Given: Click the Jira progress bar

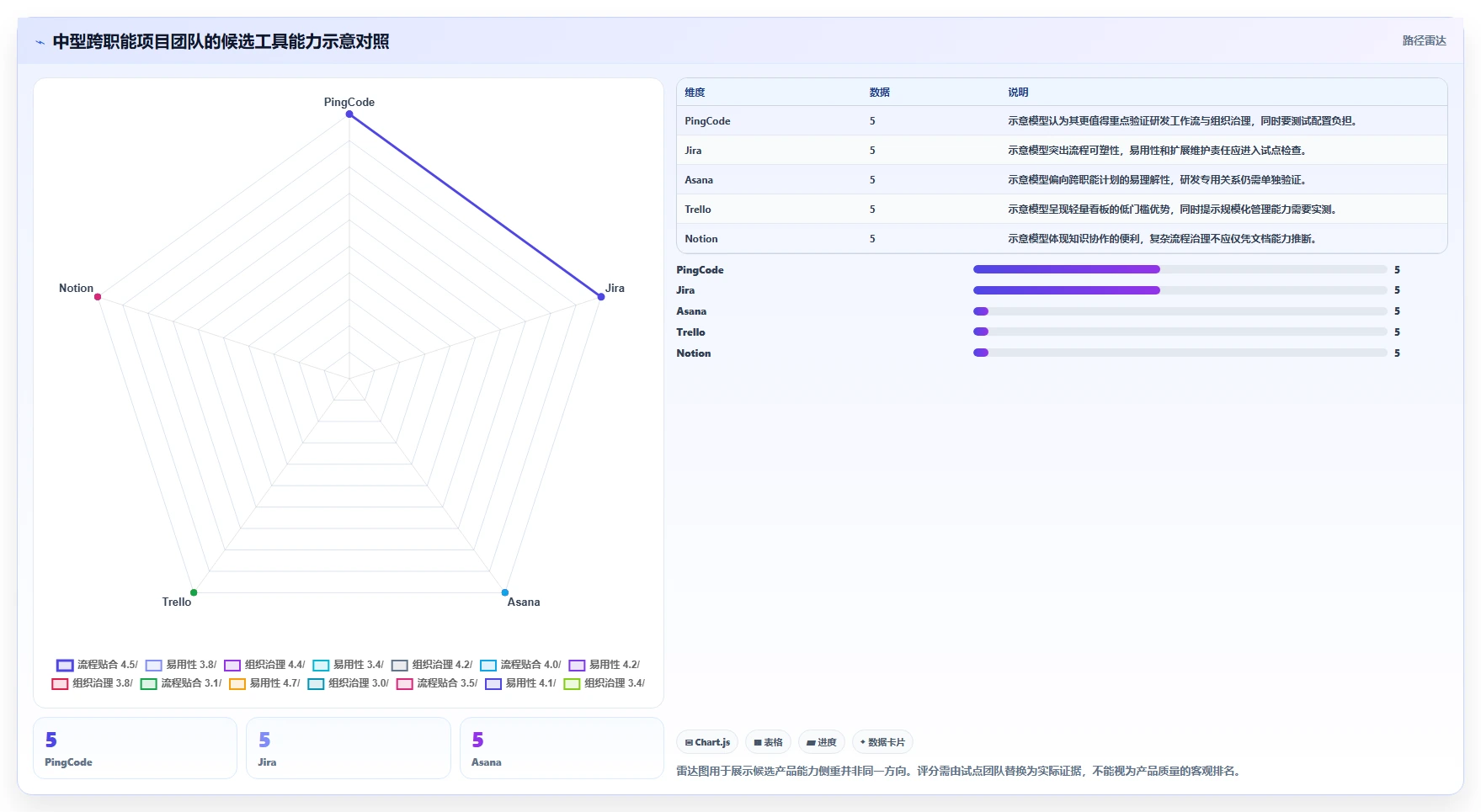Looking at the screenshot, I should click(x=1180, y=290).
